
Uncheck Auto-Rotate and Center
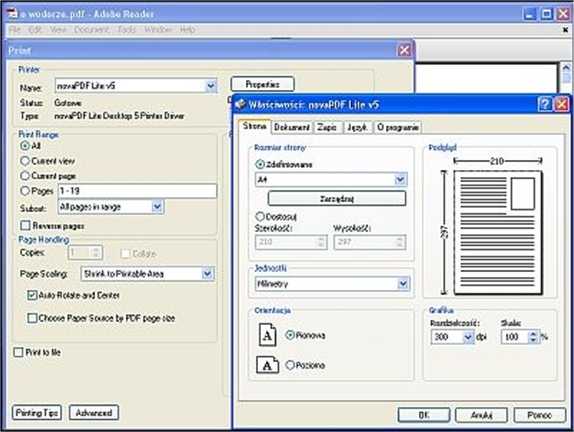32,295
